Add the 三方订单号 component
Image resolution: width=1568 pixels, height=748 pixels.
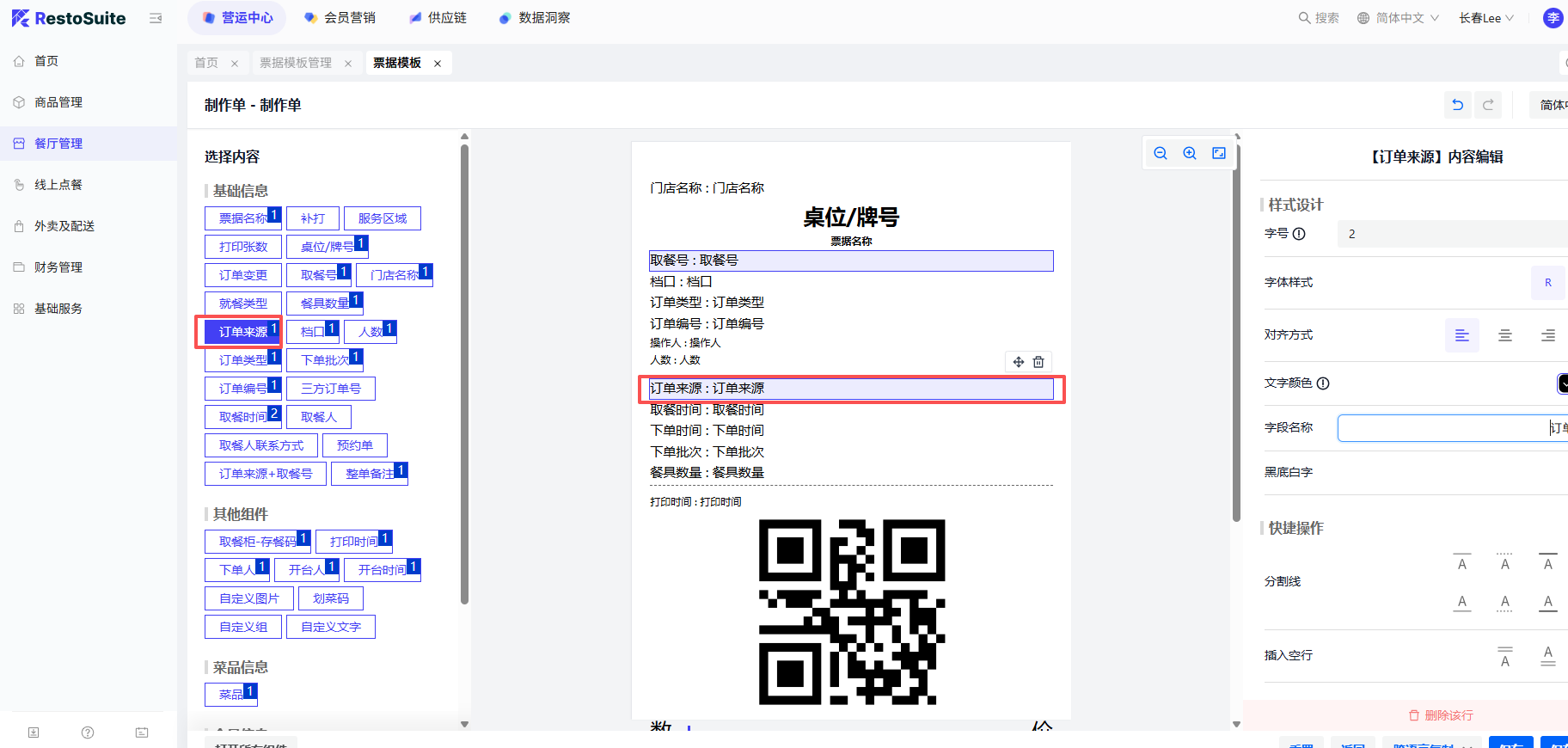[x=331, y=389]
